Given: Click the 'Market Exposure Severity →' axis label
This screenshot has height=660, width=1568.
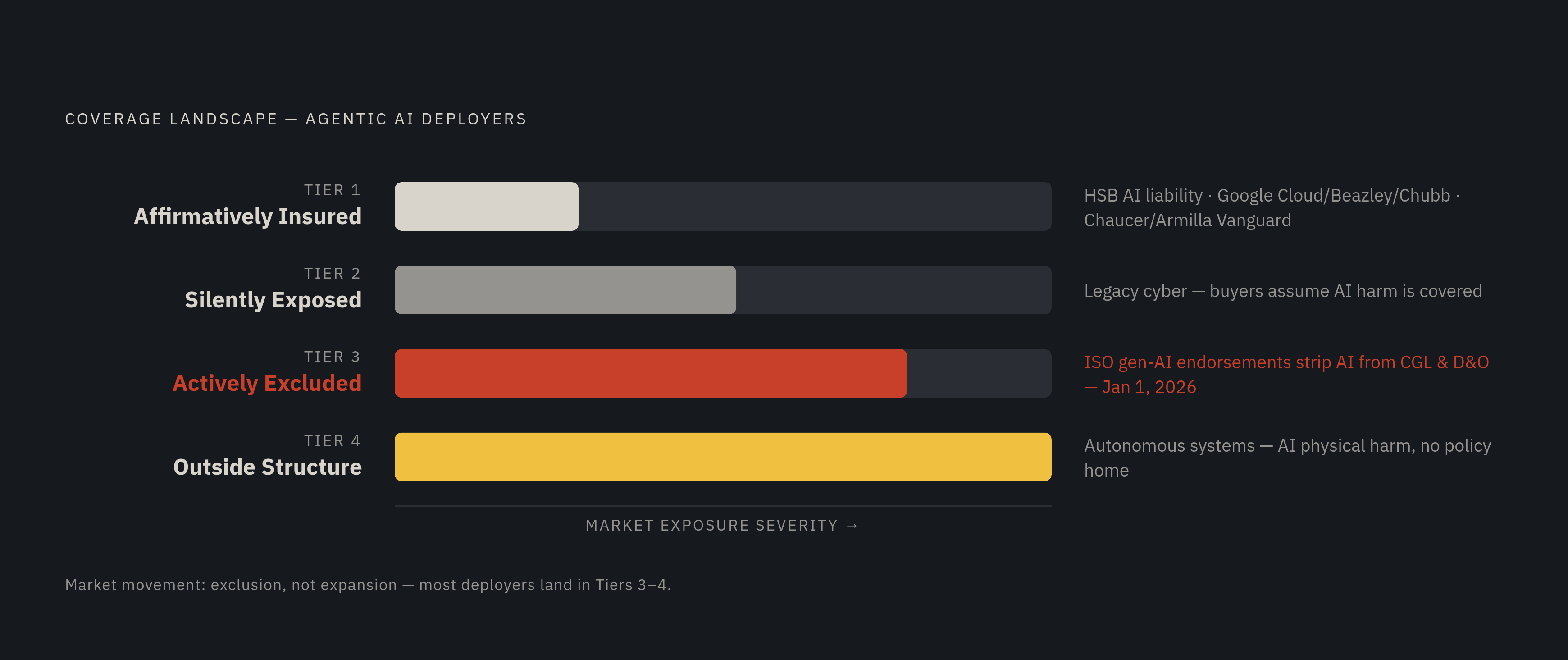Looking at the screenshot, I should 723,526.
